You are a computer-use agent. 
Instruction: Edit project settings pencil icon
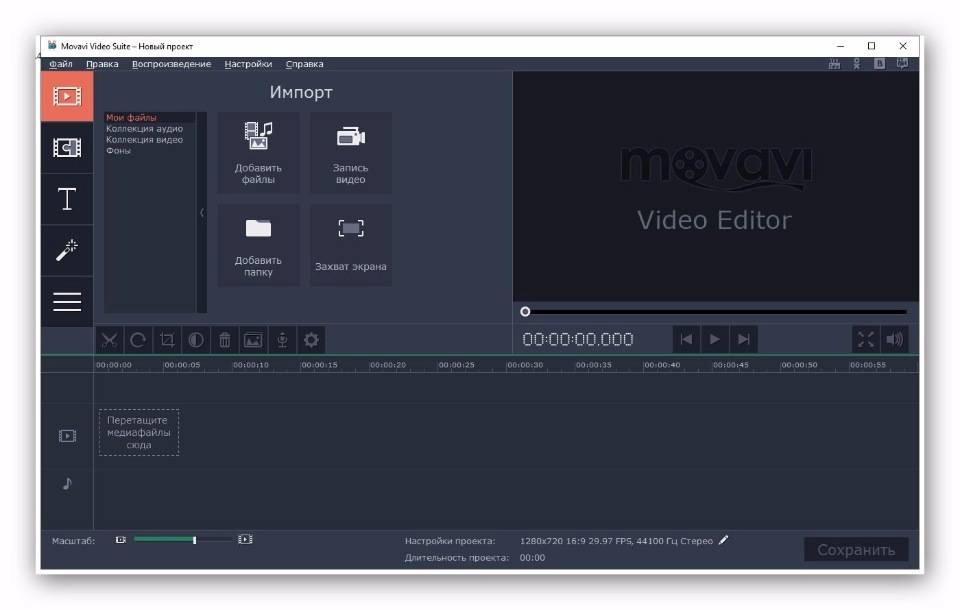724,540
